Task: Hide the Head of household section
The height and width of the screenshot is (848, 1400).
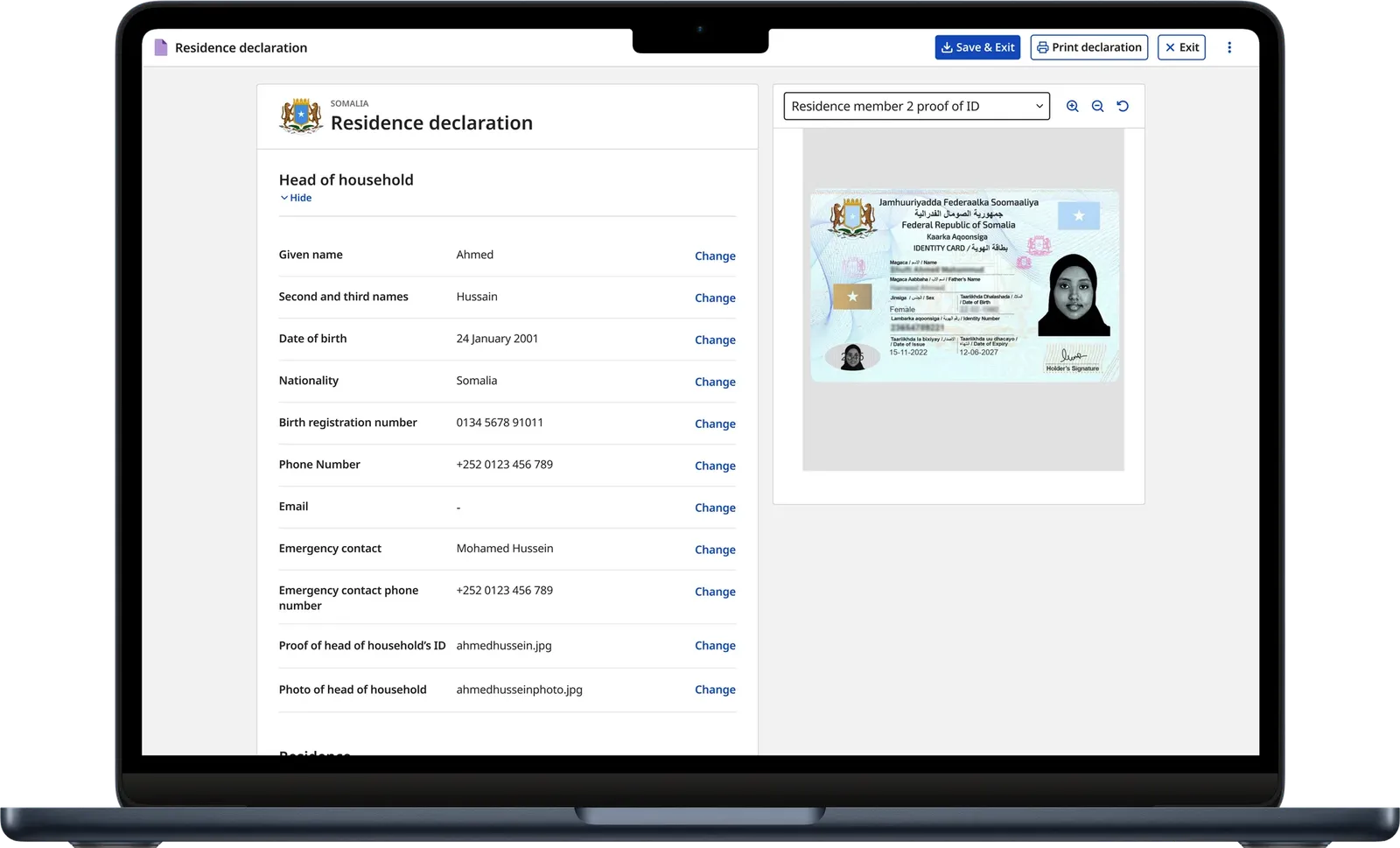Action: 296,198
